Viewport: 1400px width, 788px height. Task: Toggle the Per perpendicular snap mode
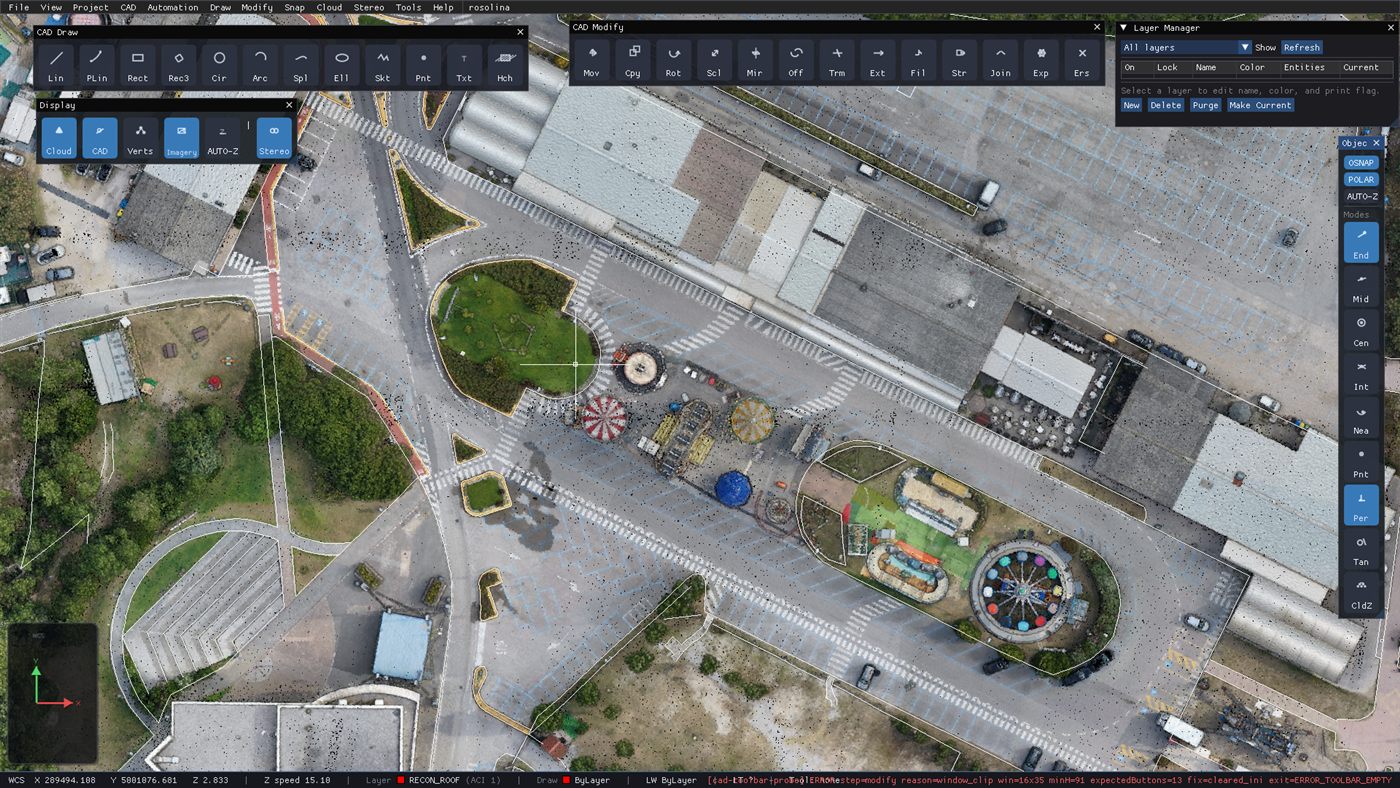coord(1361,505)
